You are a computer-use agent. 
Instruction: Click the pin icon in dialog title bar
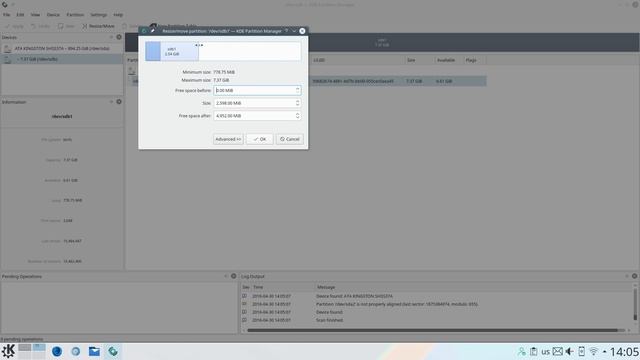(153, 31)
